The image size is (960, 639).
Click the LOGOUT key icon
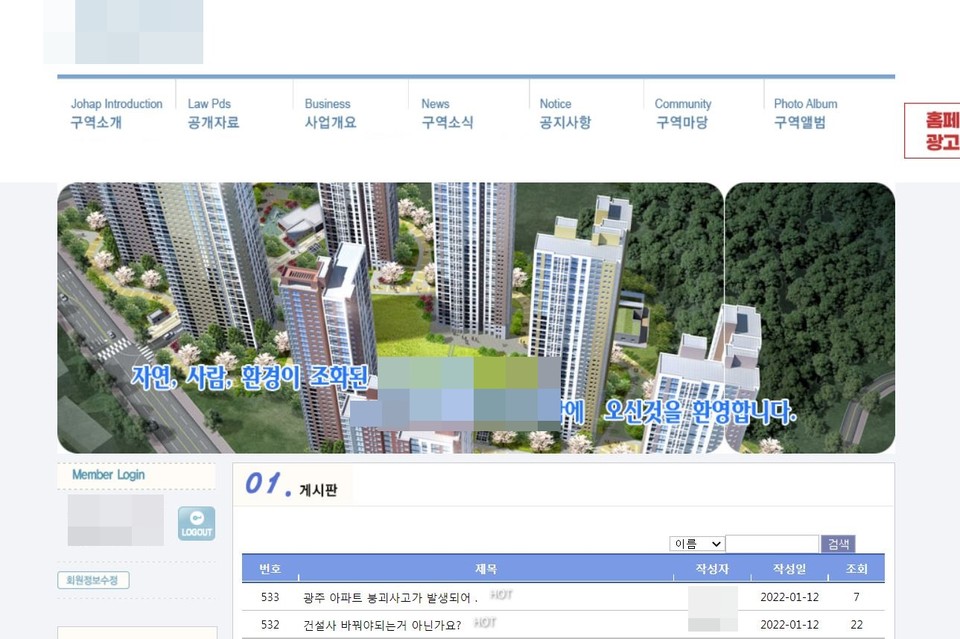[196, 522]
